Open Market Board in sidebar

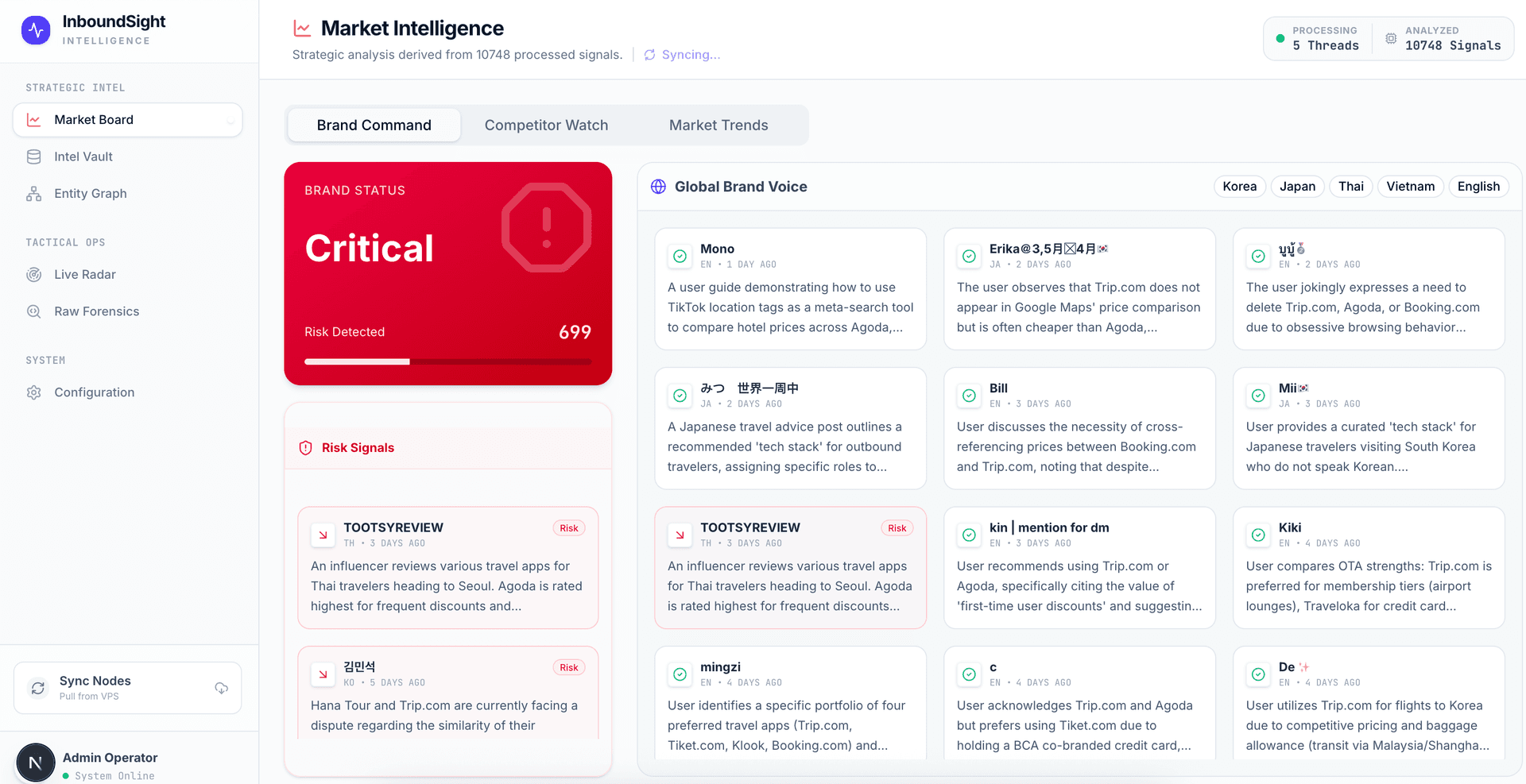(127, 120)
